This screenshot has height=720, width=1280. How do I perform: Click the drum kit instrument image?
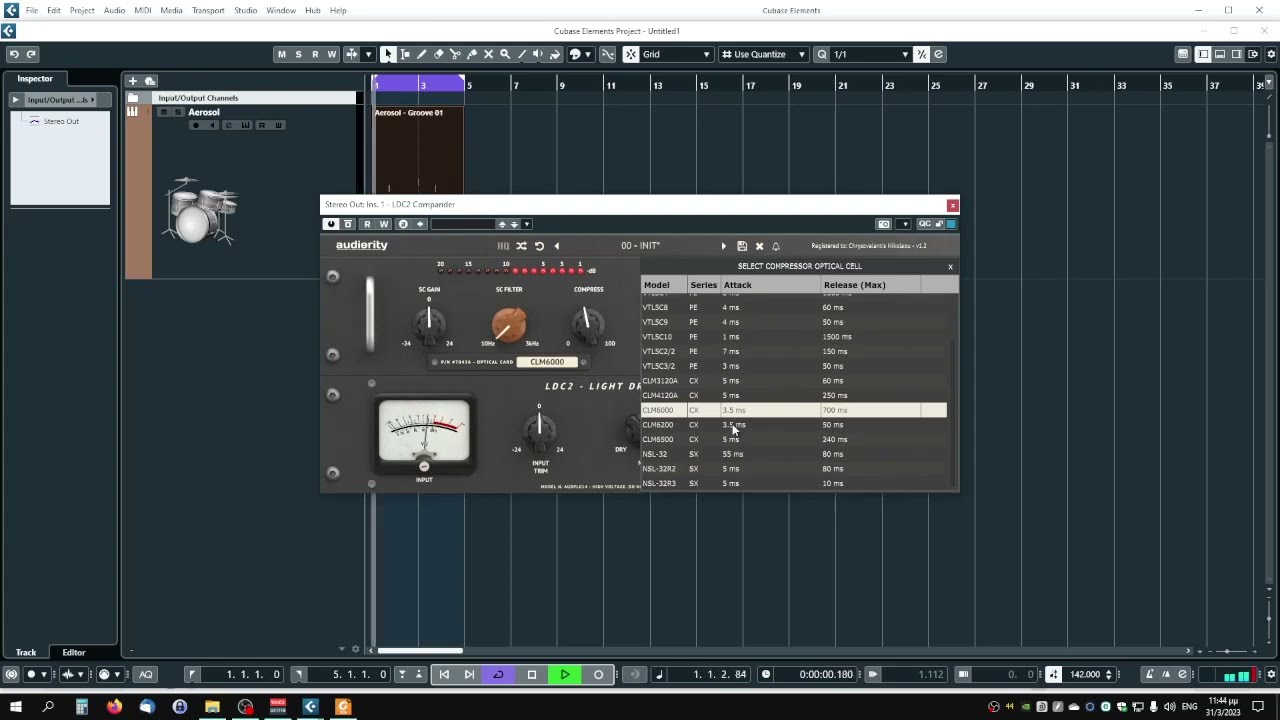(x=201, y=212)
